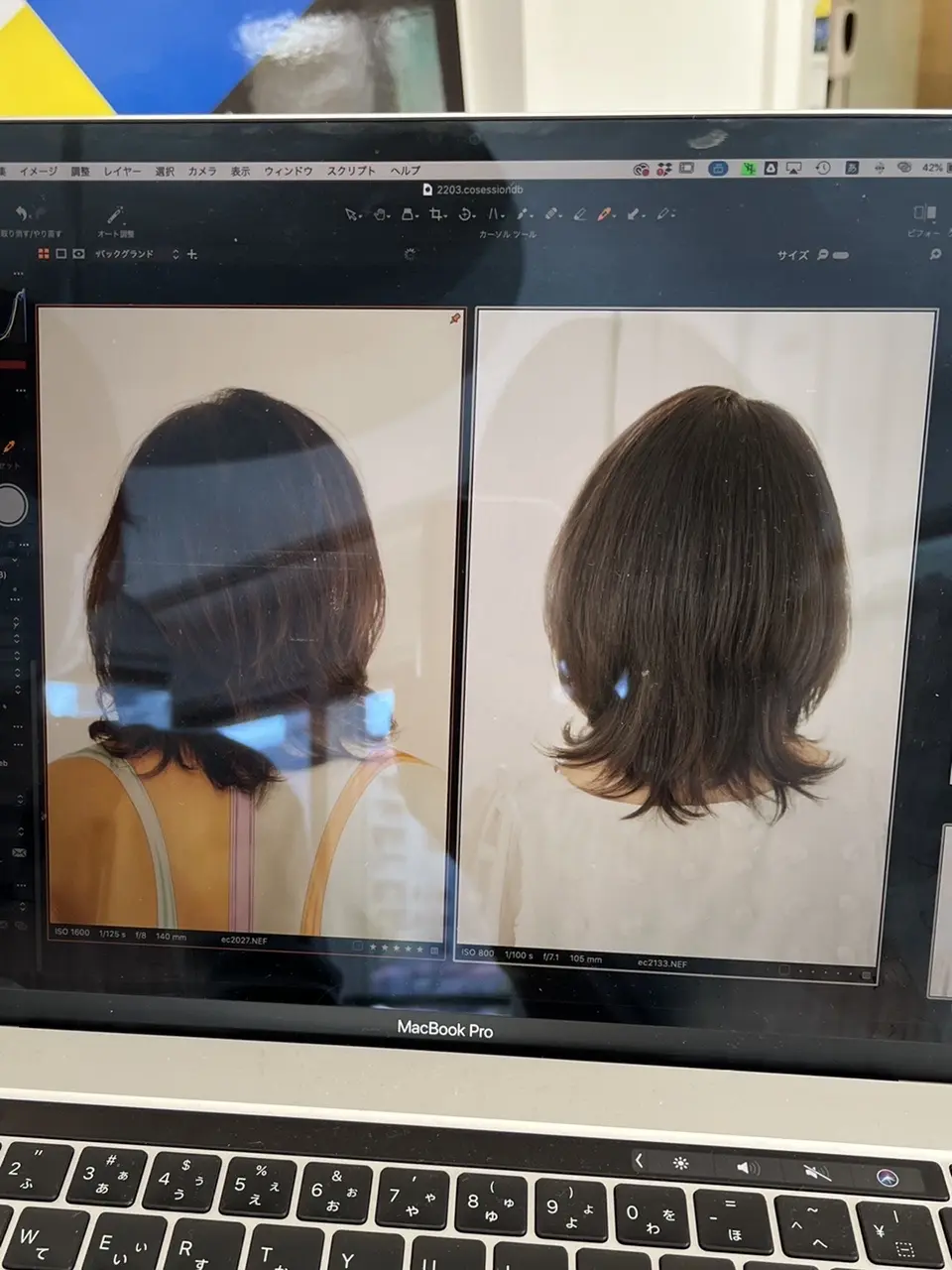Set star rating on ec2027.NEF
952x1270 pixels.
[x=398, y=948]
